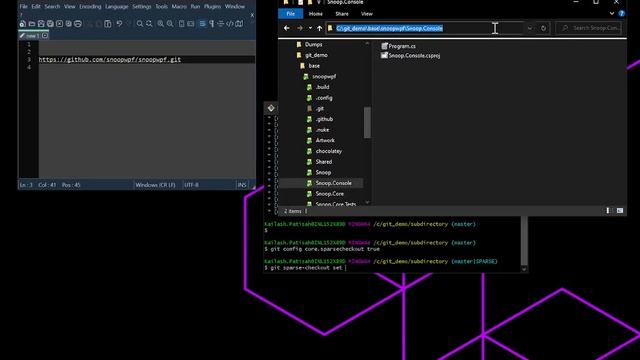Click the Close All toolbar icon
640x360 pixels.
[x=69, y=24]
